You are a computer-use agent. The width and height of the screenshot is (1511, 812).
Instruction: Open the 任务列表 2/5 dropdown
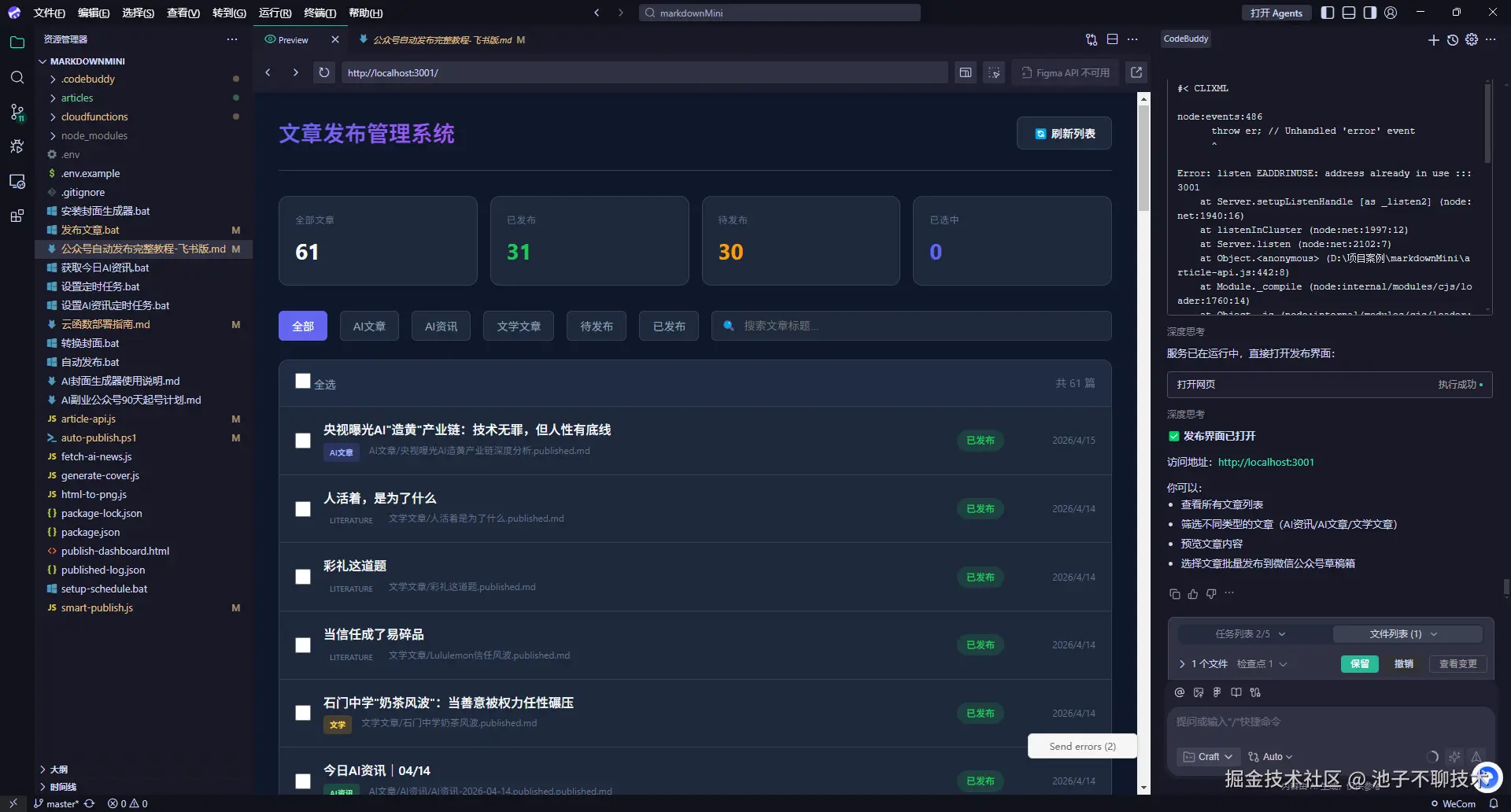1247,633
